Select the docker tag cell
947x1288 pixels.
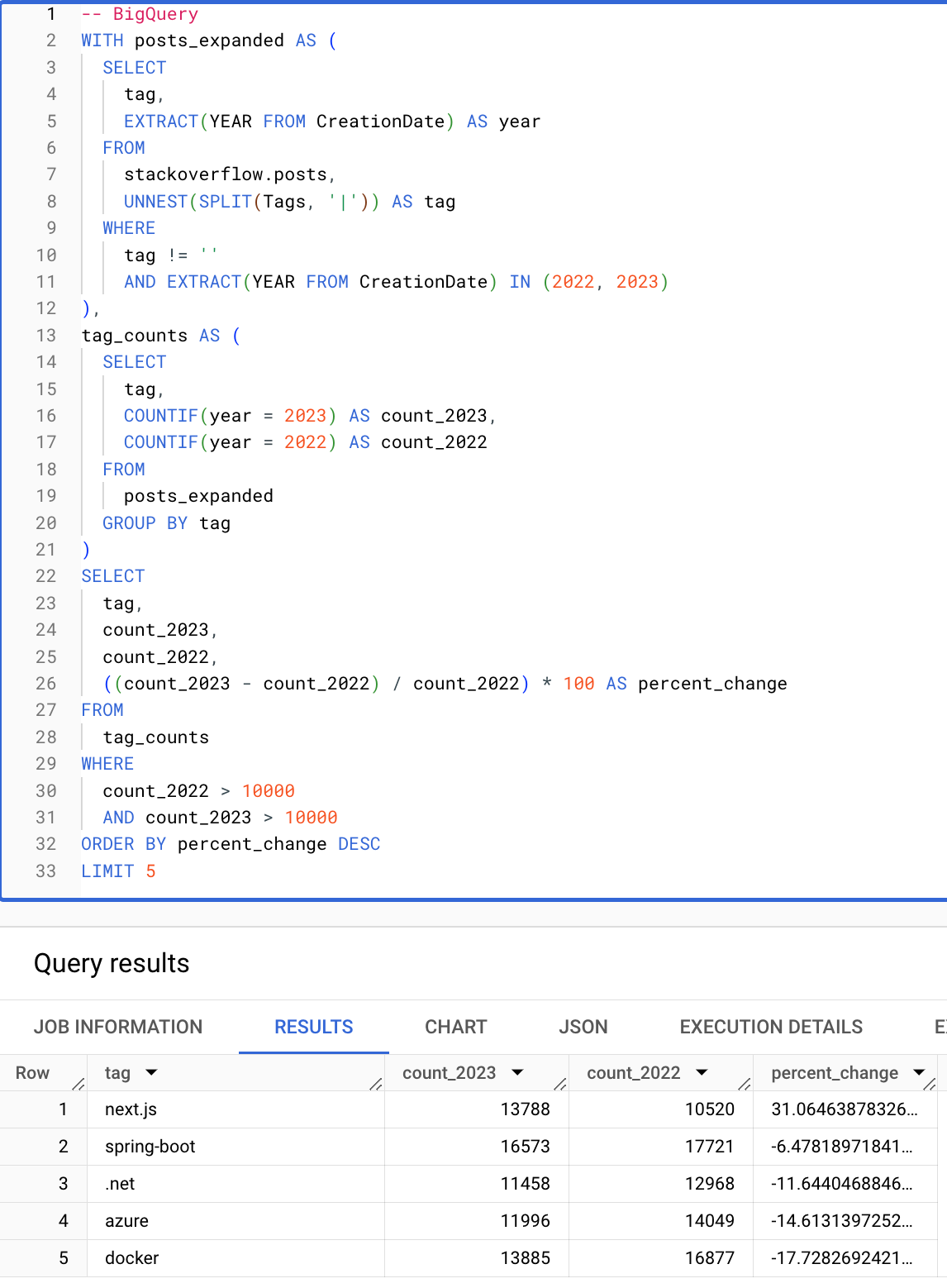pos(131,1257)
